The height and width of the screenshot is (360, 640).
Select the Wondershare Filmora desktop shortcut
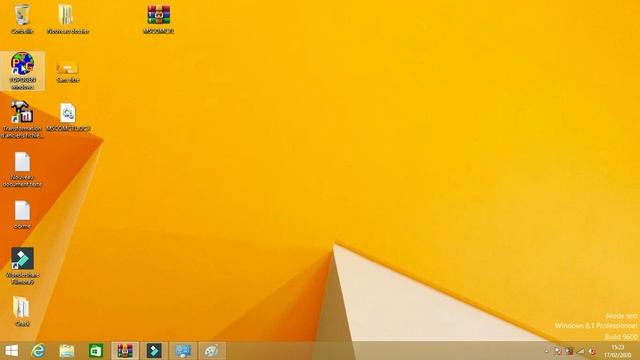(x=22, y=266)
